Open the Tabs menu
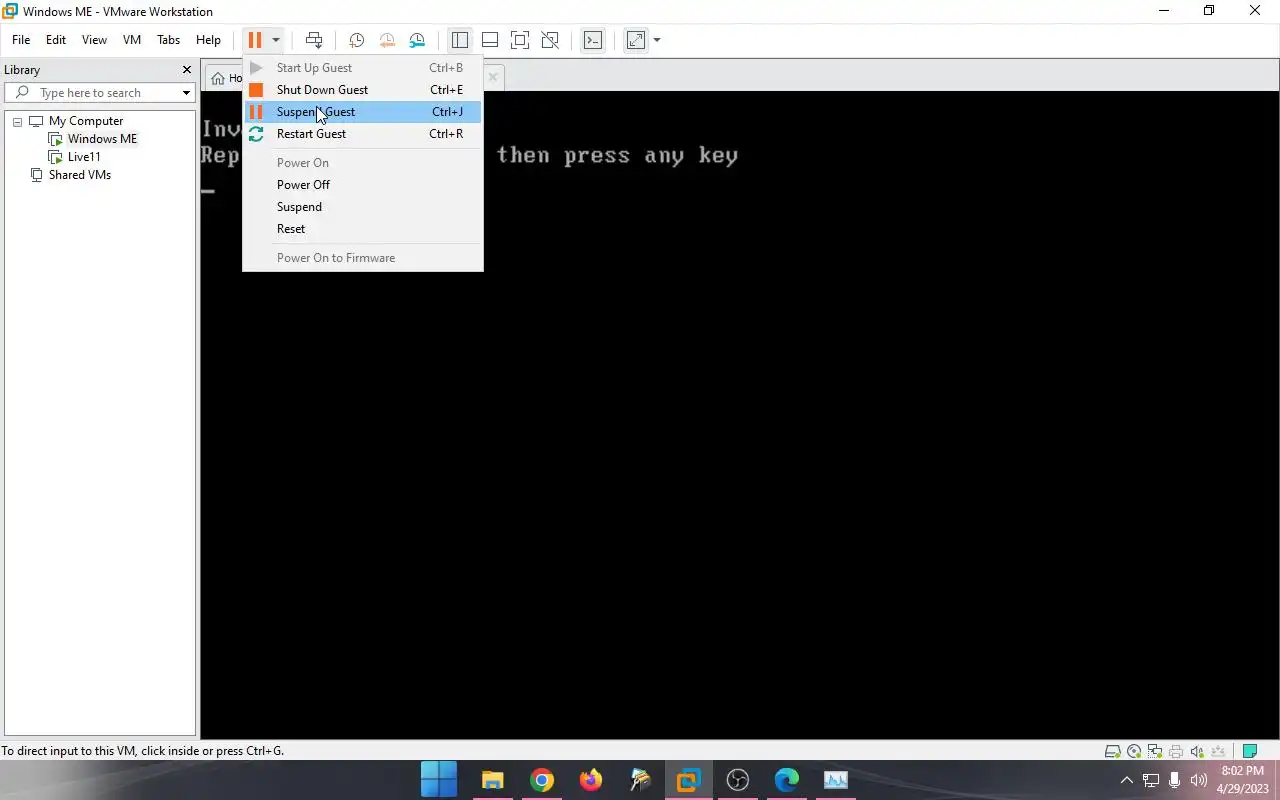 169,40
